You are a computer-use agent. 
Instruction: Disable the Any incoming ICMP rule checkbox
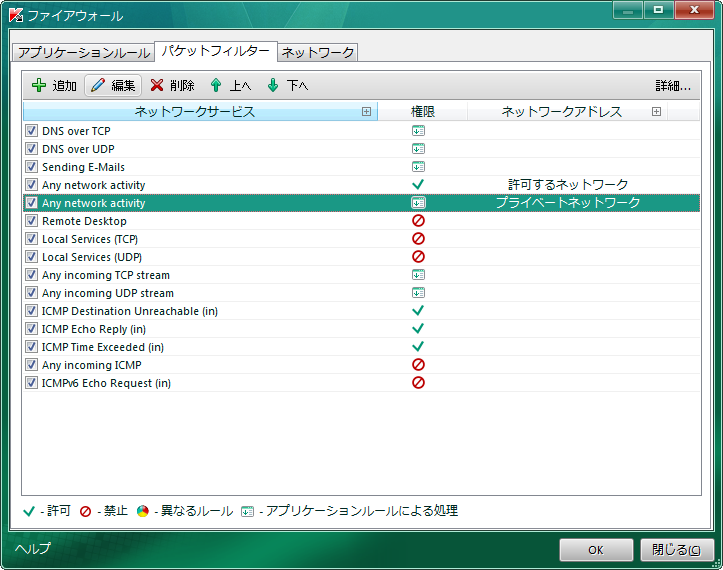31,365
